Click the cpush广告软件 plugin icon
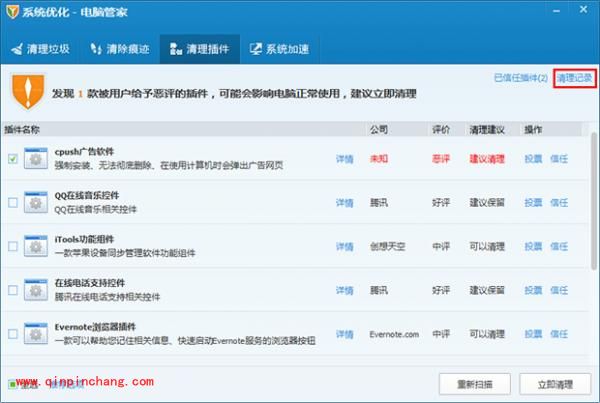Viewport: 600px width, 403px height. click(x=36, y=159)
